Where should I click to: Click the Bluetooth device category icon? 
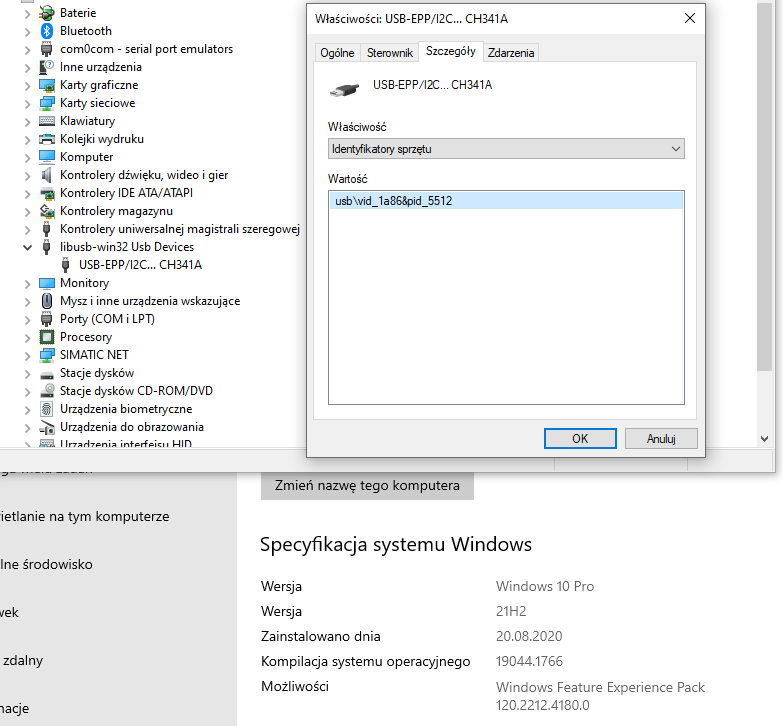coord(46,31)
